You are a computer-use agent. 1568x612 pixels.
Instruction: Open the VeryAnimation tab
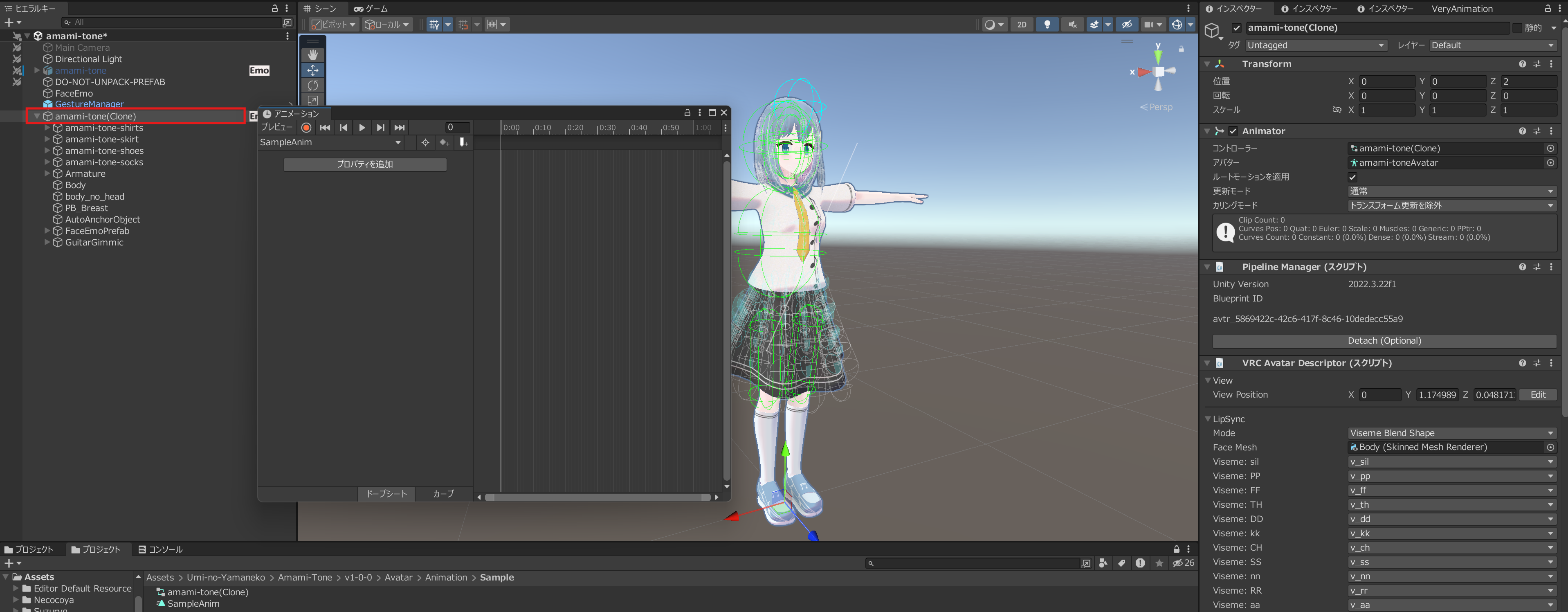coord(1462,9)
